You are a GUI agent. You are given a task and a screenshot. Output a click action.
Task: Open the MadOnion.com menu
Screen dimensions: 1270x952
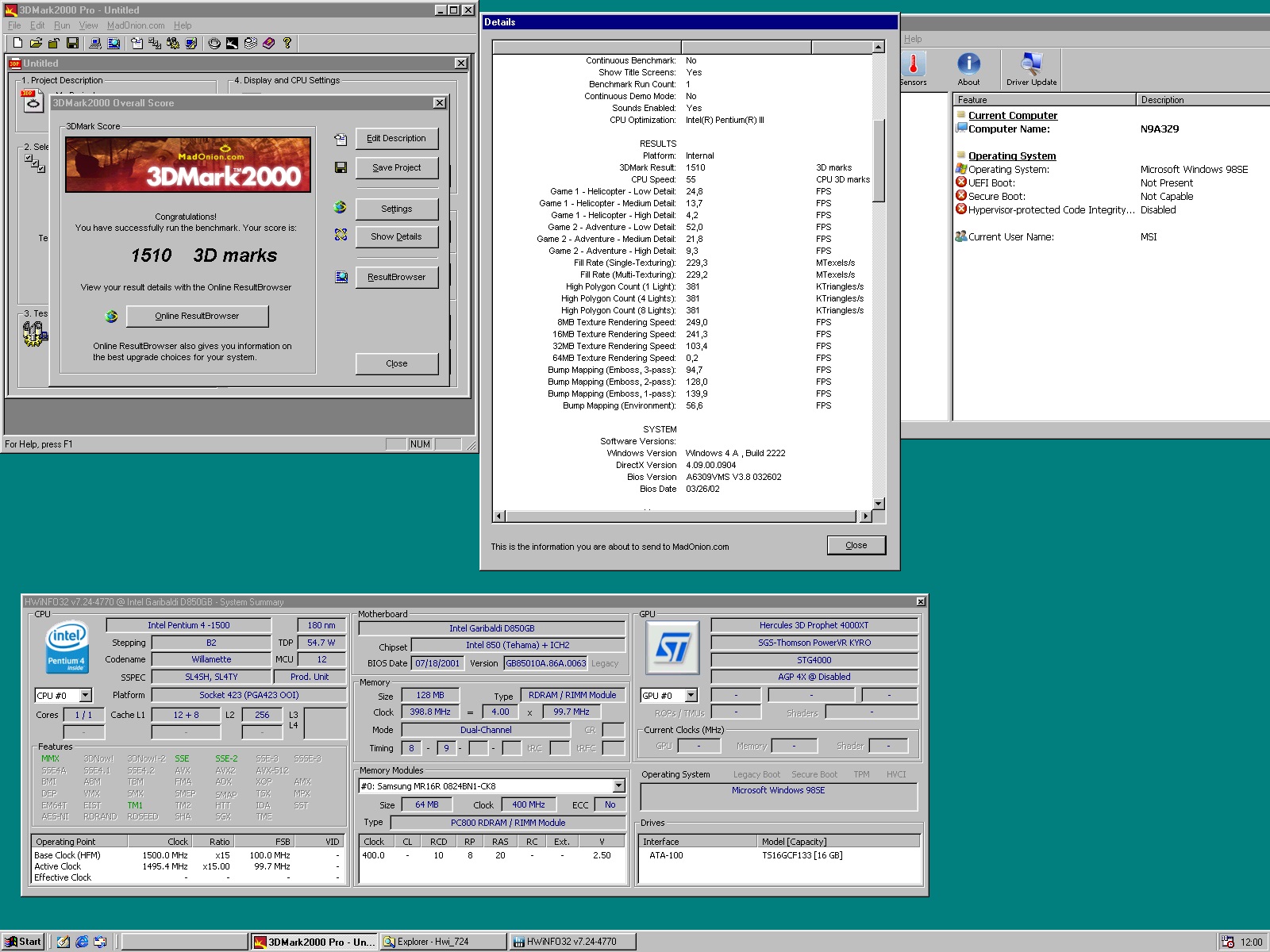[x=136, y=25]
